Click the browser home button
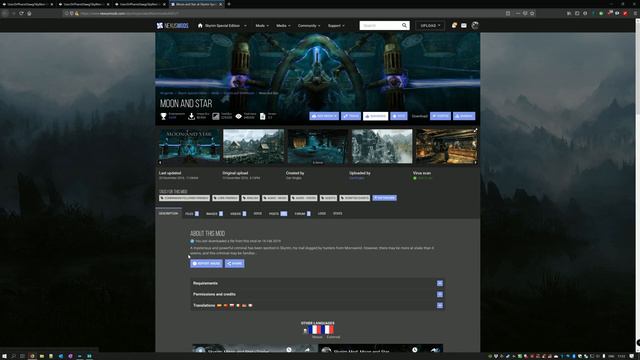This screenshot has width=640, height=360. (x=29, y=13)
